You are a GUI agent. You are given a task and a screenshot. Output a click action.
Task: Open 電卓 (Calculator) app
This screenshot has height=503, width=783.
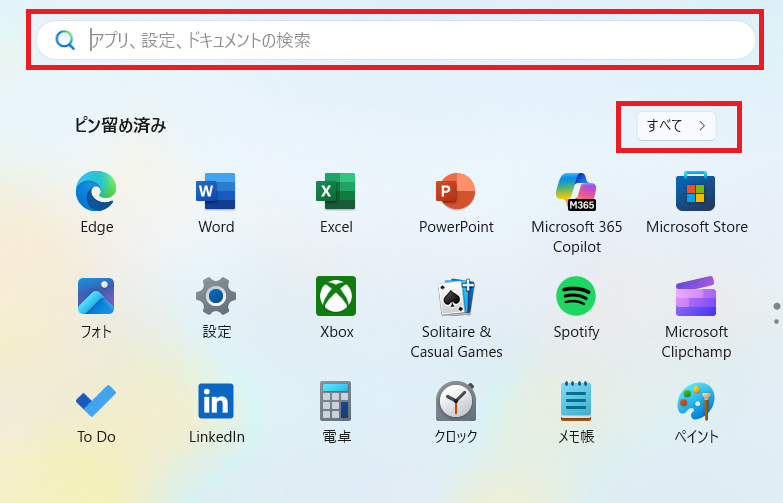point(336,401)
